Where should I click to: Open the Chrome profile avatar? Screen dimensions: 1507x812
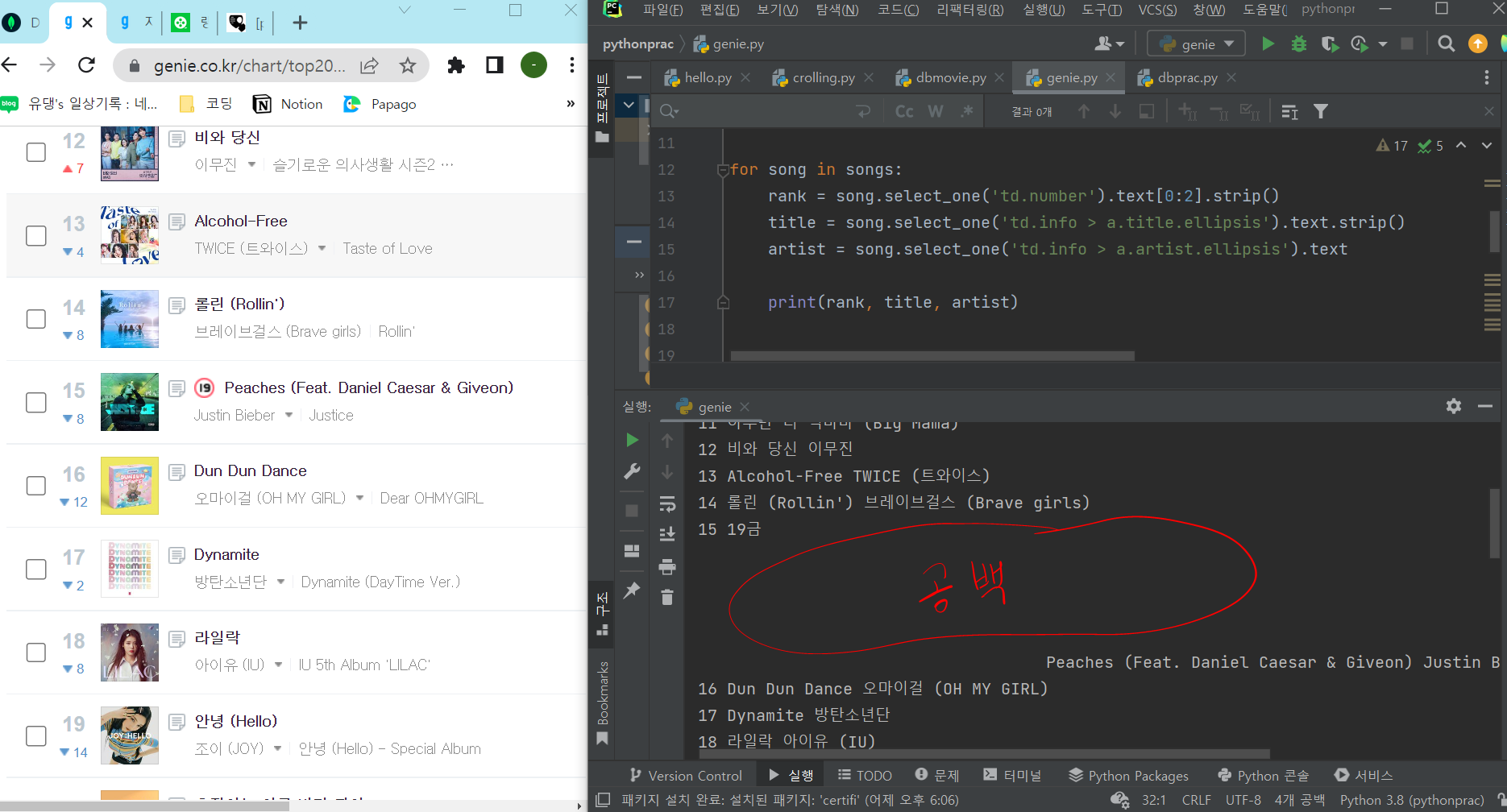coord(533,65)
